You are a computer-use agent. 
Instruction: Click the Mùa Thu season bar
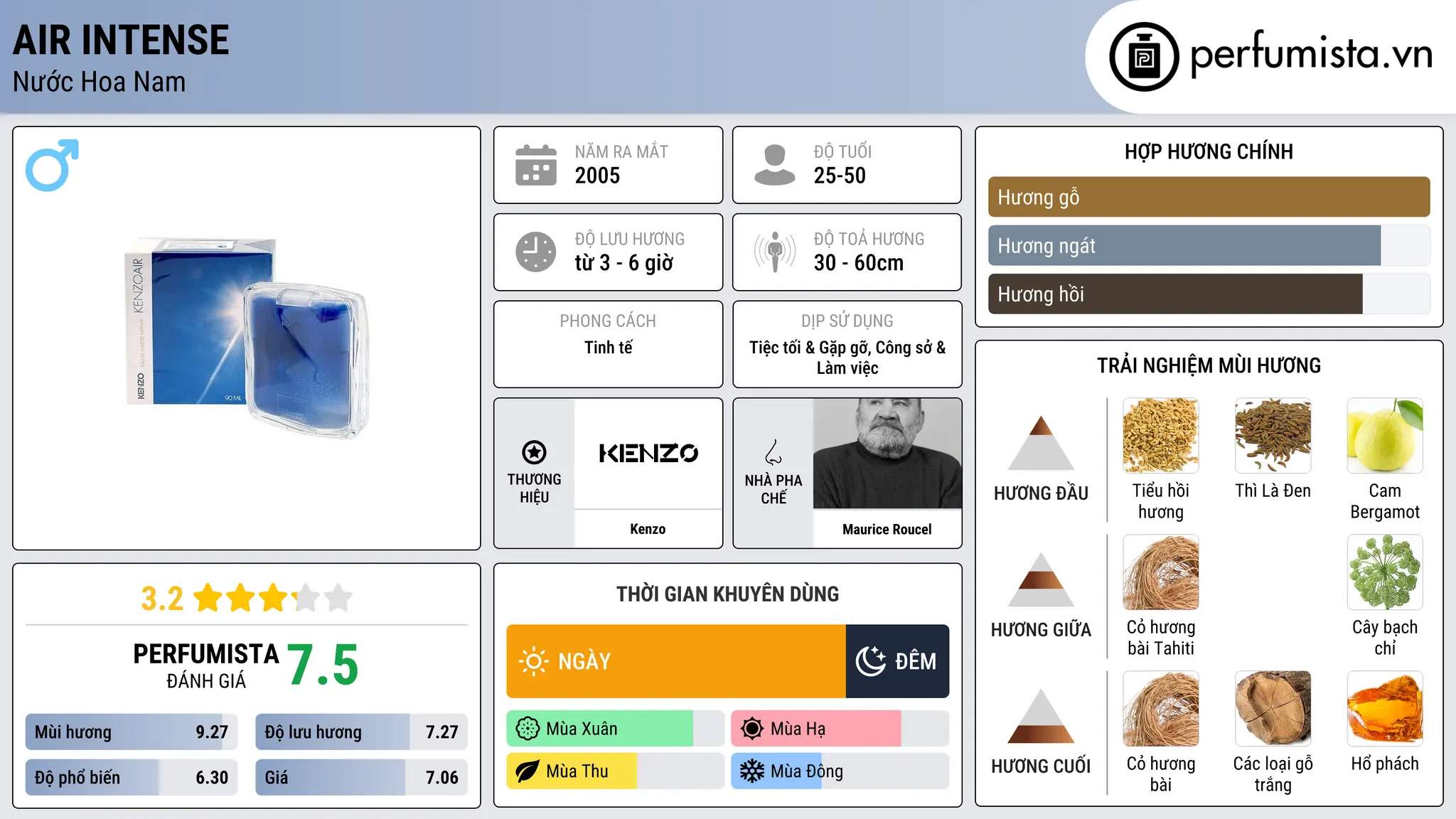click(x=615, y=771)
